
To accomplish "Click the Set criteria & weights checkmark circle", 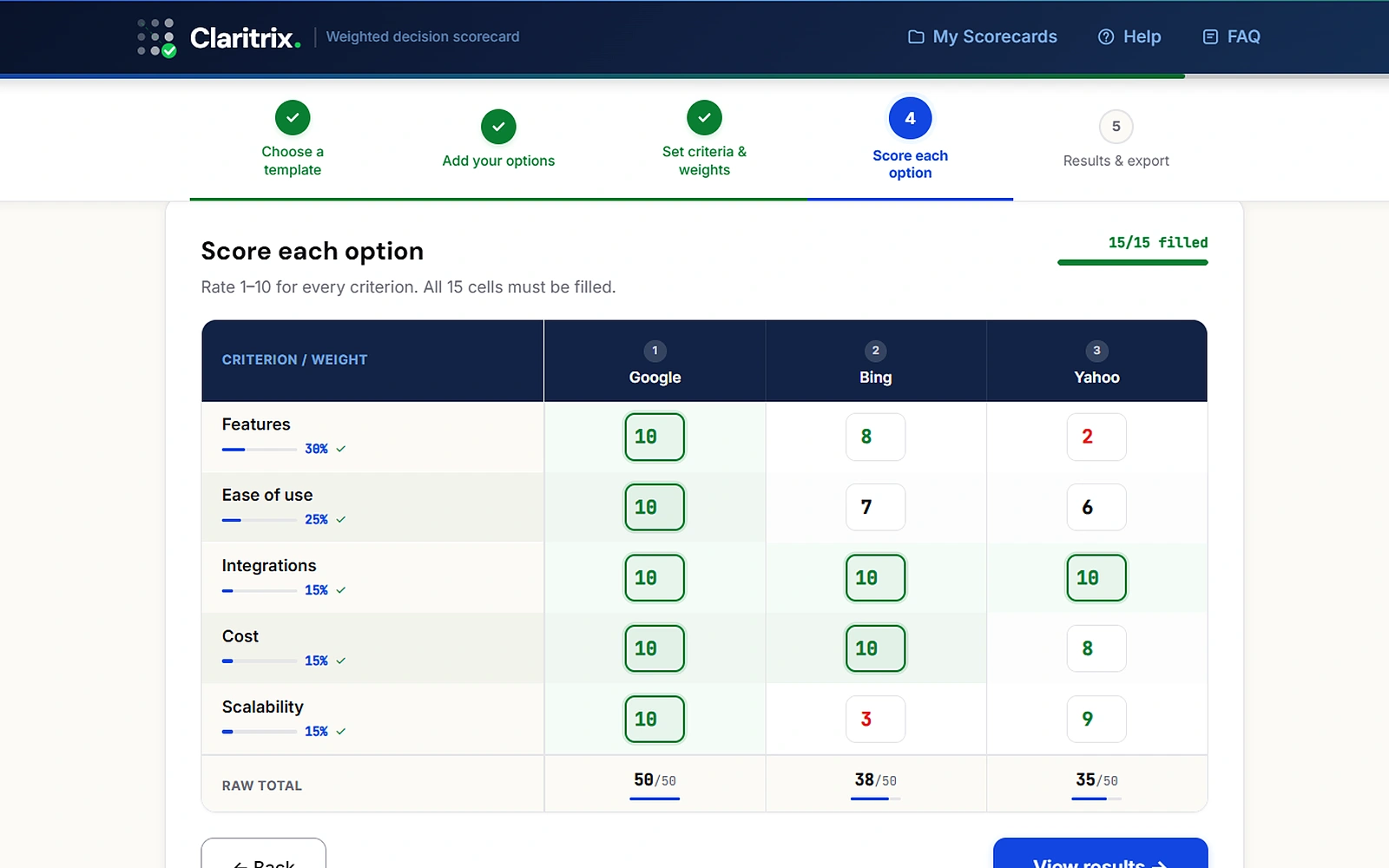I will tap(704, 118).
